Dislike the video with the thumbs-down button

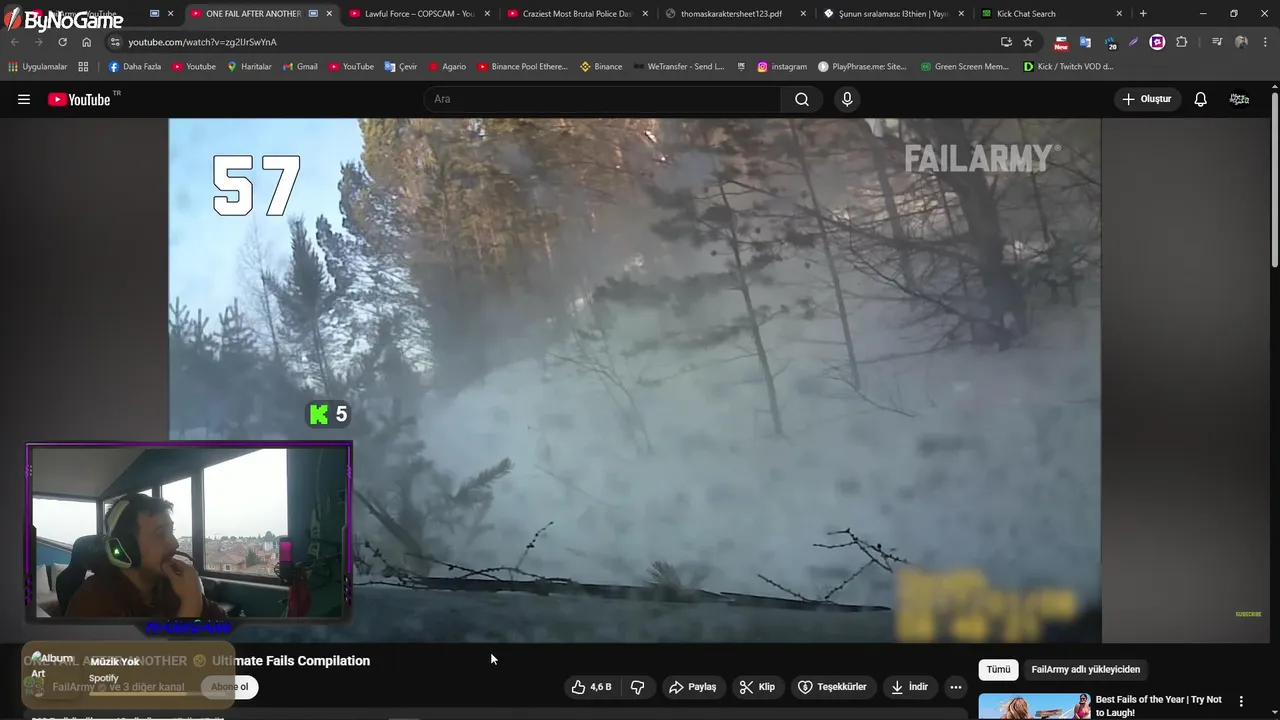pos(637,687)
